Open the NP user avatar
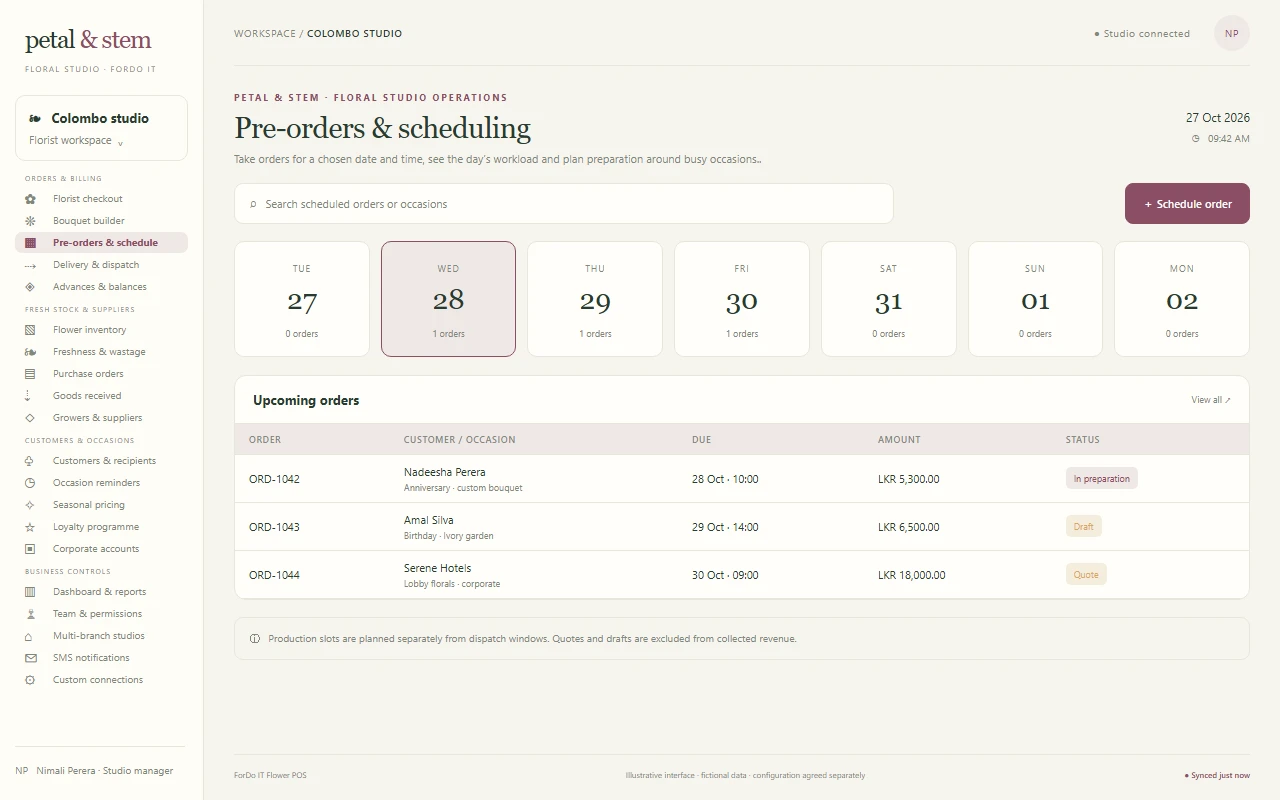The image size is (1280, 800). pyautogui.click(x=1232, y=34)
